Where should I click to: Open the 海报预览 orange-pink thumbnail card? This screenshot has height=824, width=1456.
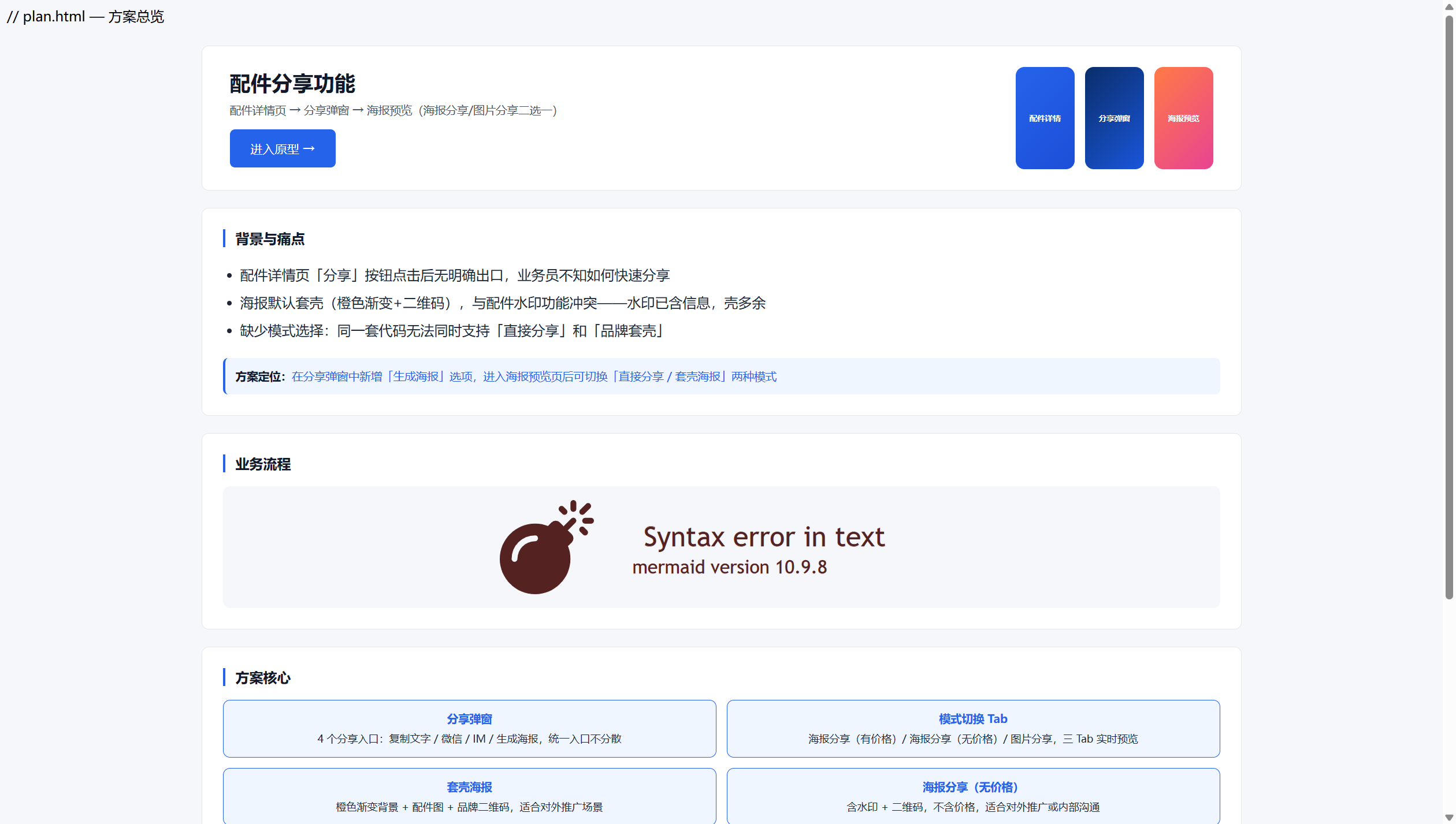coord(1183,118)
